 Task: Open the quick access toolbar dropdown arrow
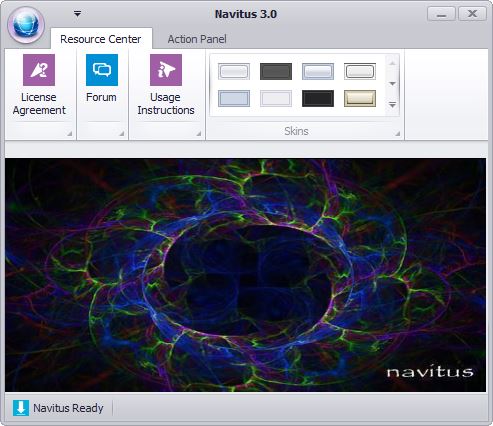(77, 14)
